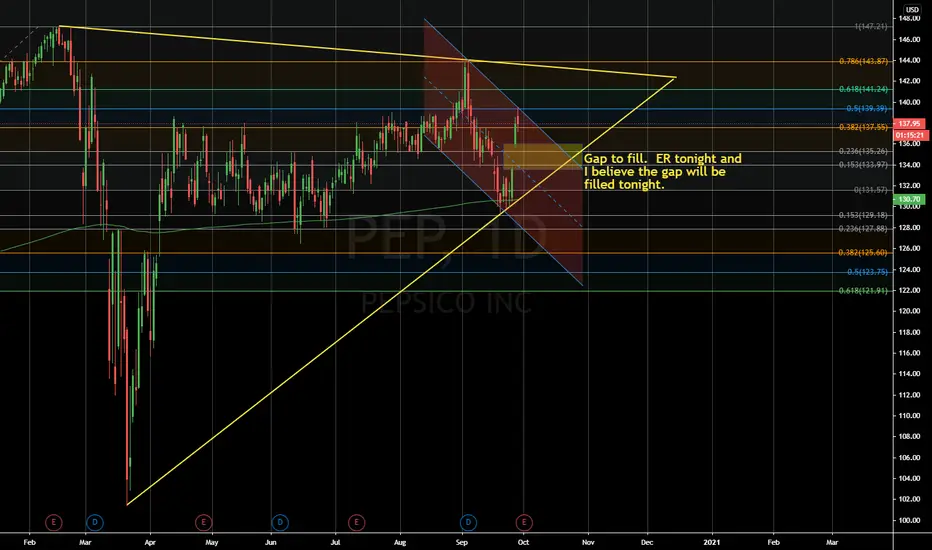This screenshot has width=932, height=550.
Task: Click the 2021 label on the time axis
Action: (711, 542)
